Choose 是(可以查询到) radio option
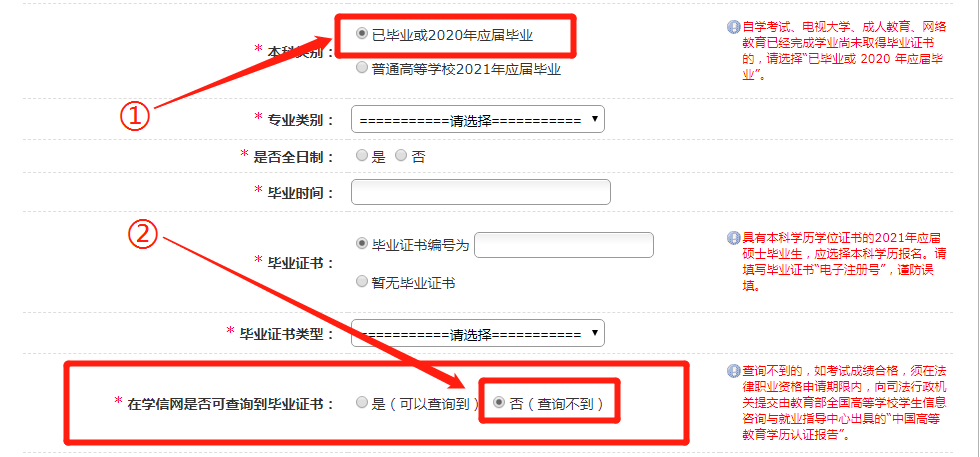The width and height of the screenshot is (980, 457). (x=361, y=403)
